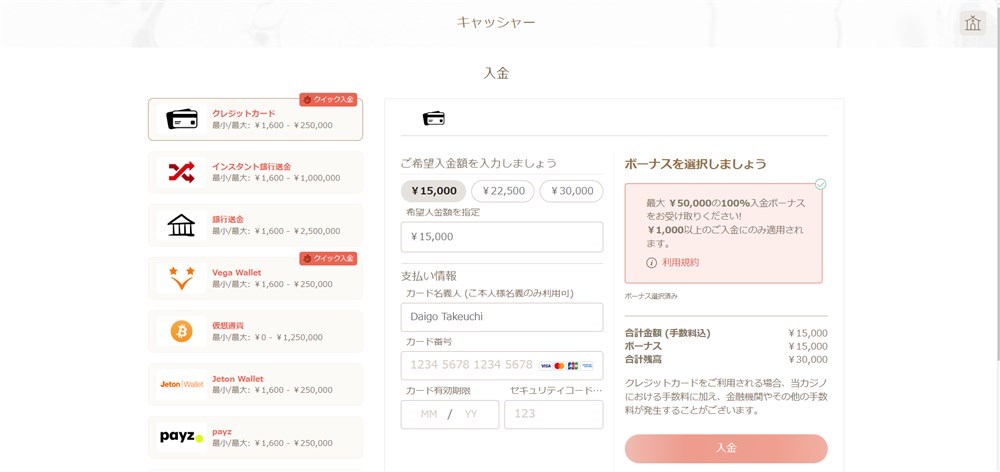This screenshot has height=472, width=1000.
Task: Click 仮想通貨 payment method label
Action: [x=228, y=325]
